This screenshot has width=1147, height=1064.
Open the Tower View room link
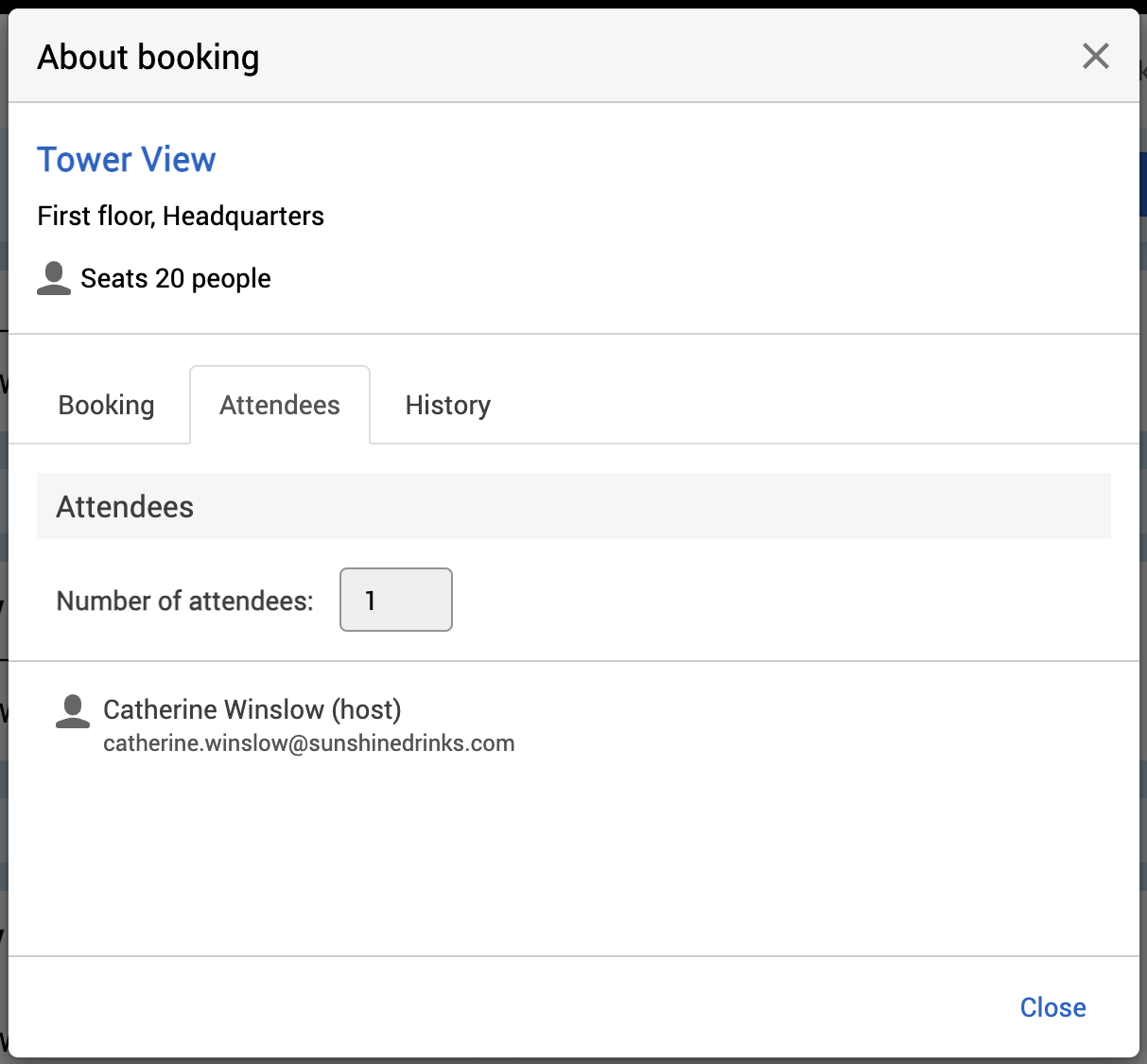pos(127,160)
